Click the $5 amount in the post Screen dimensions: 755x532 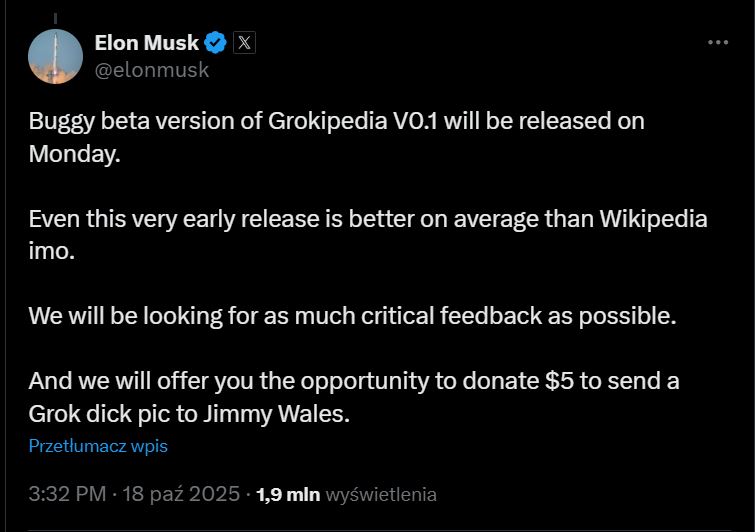(x=559, y=381)
